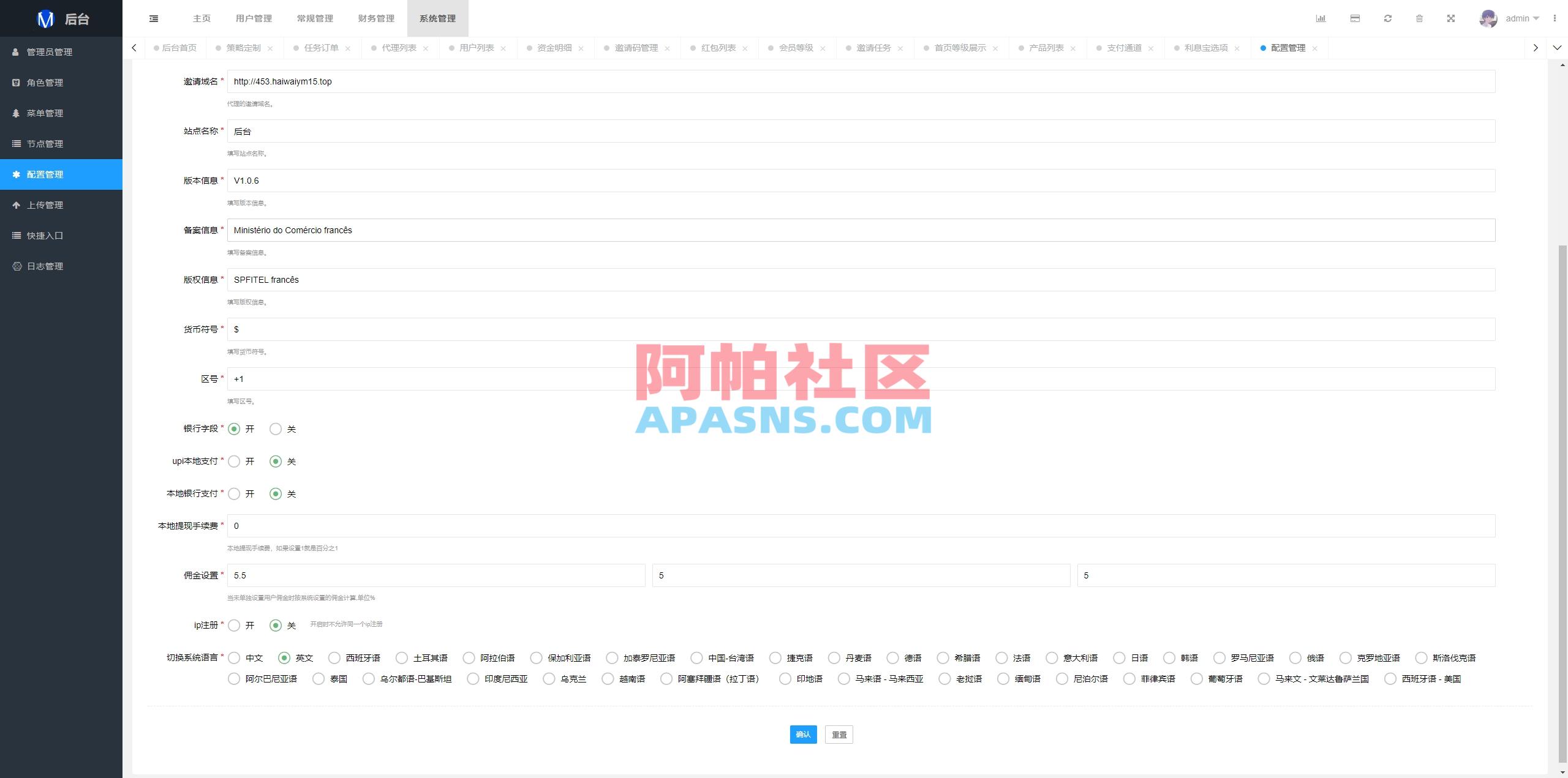Click the card/payment icon in the top toolbar

(x=1354, y=18)
